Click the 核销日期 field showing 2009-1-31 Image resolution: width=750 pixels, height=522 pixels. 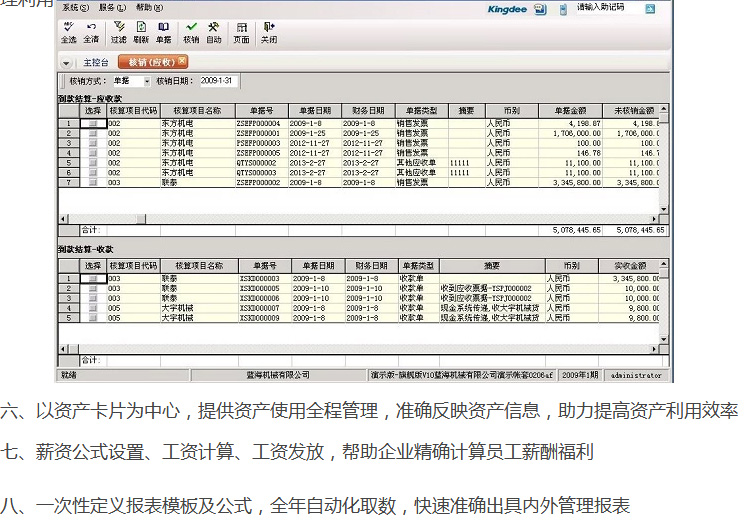coord(218,81)
